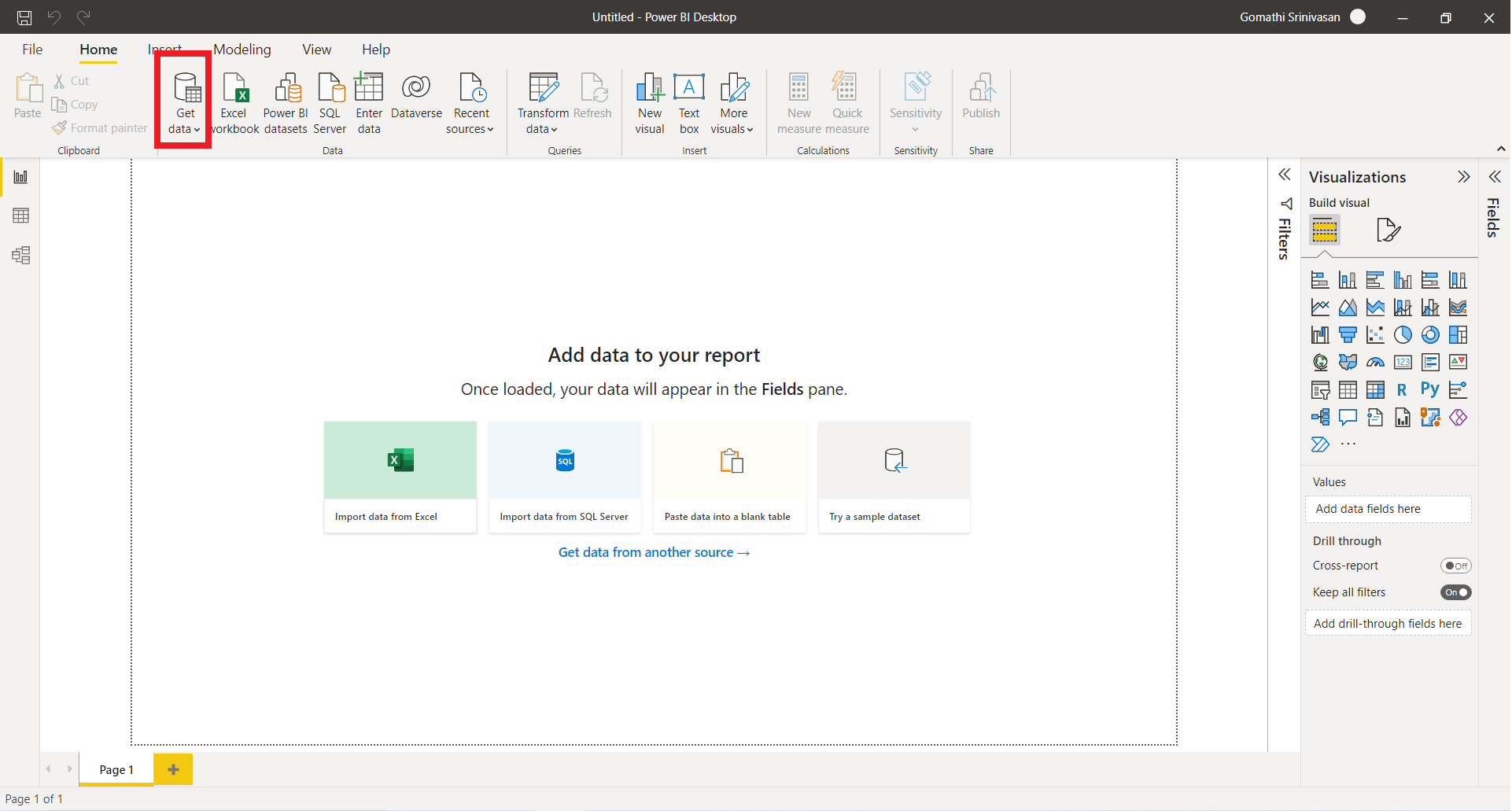
Task: Select the Gauge visual
Action: click(x=1375, y=363)
